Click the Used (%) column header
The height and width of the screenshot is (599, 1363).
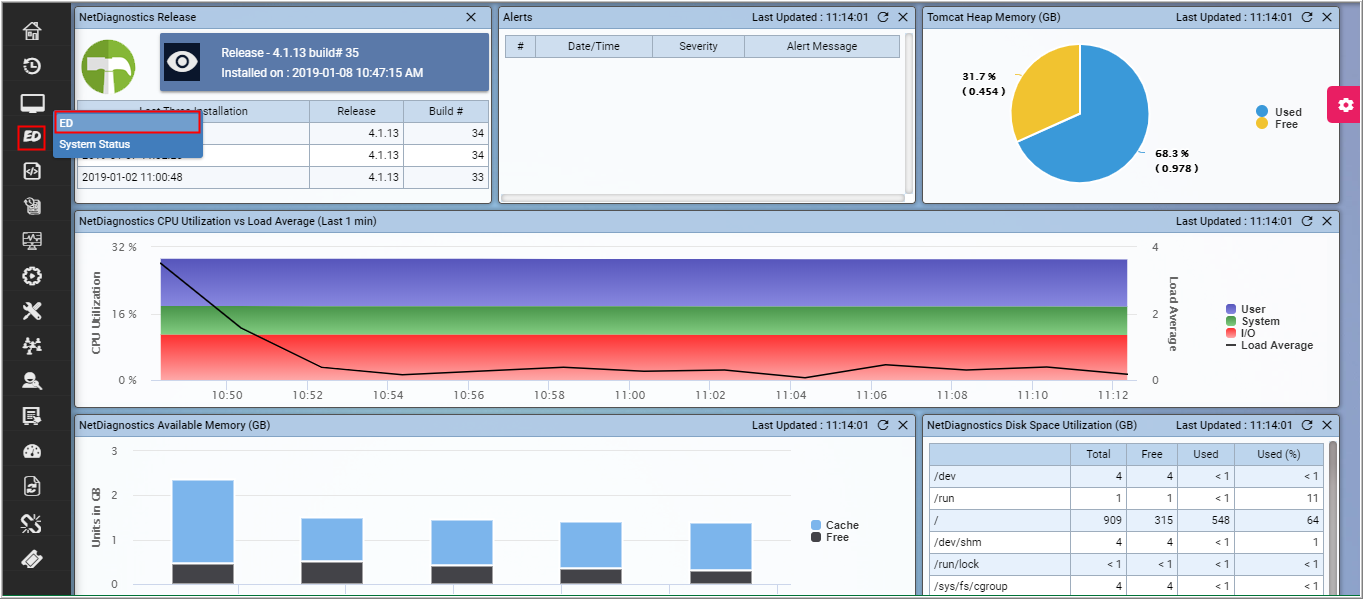tap(1279, 454)
